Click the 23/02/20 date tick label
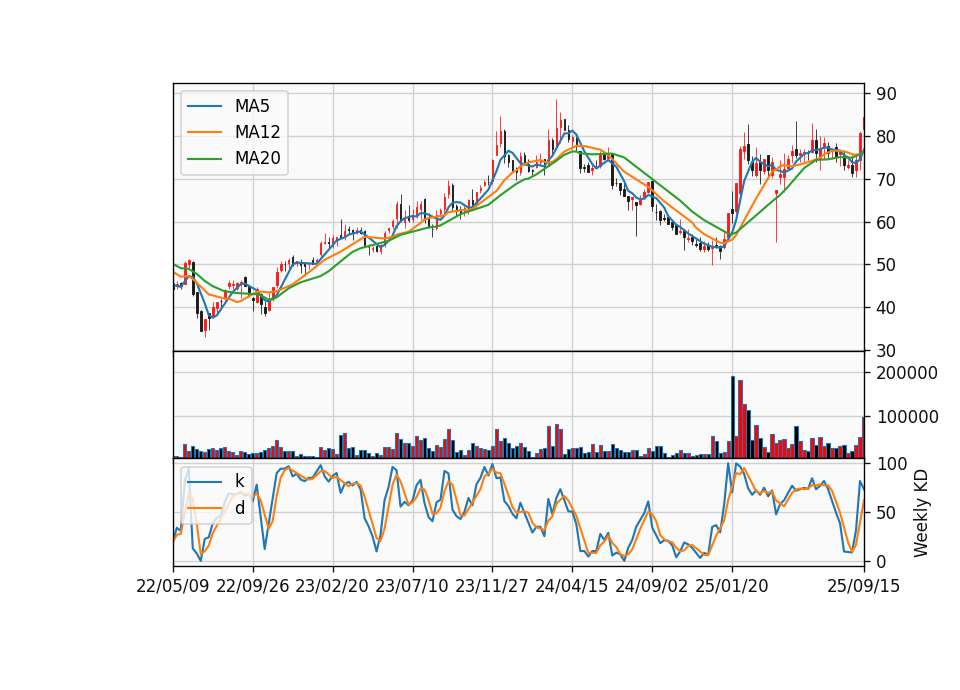The width and height of the screenshot is (960, 690). pos(332,586)
